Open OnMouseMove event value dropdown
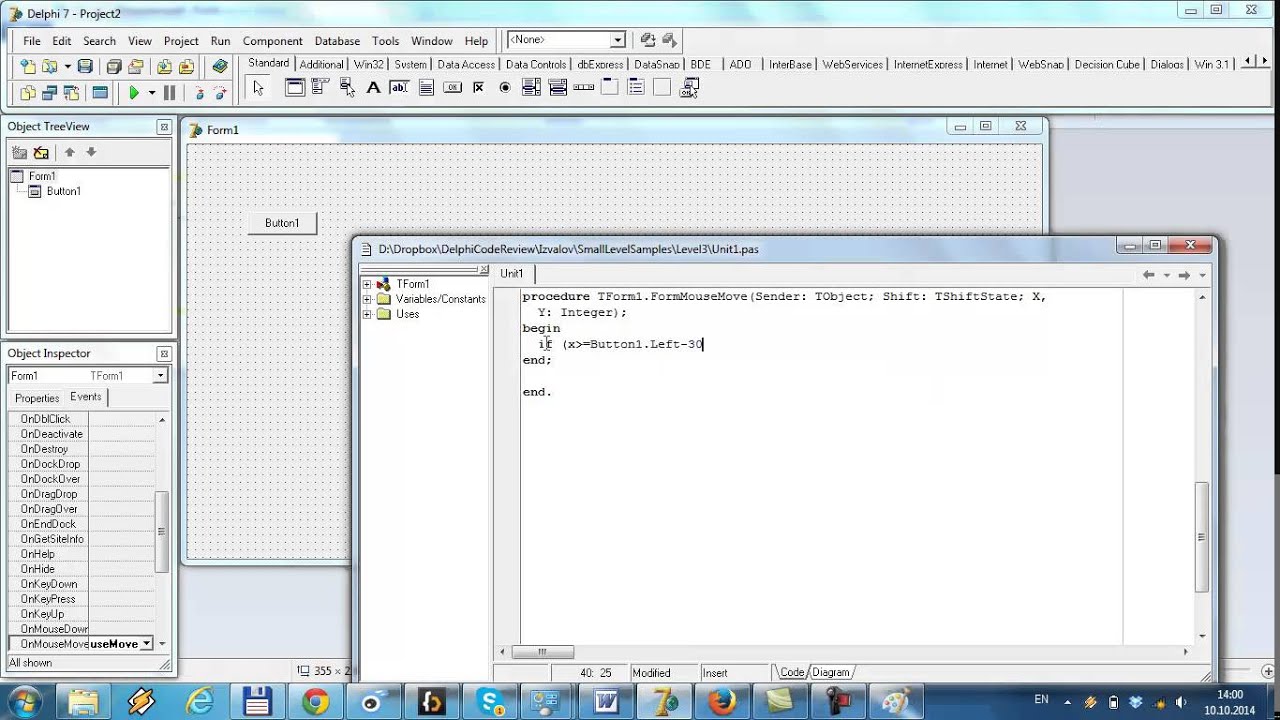Screen dimensions: 1280x720 [x=147, y=644]
